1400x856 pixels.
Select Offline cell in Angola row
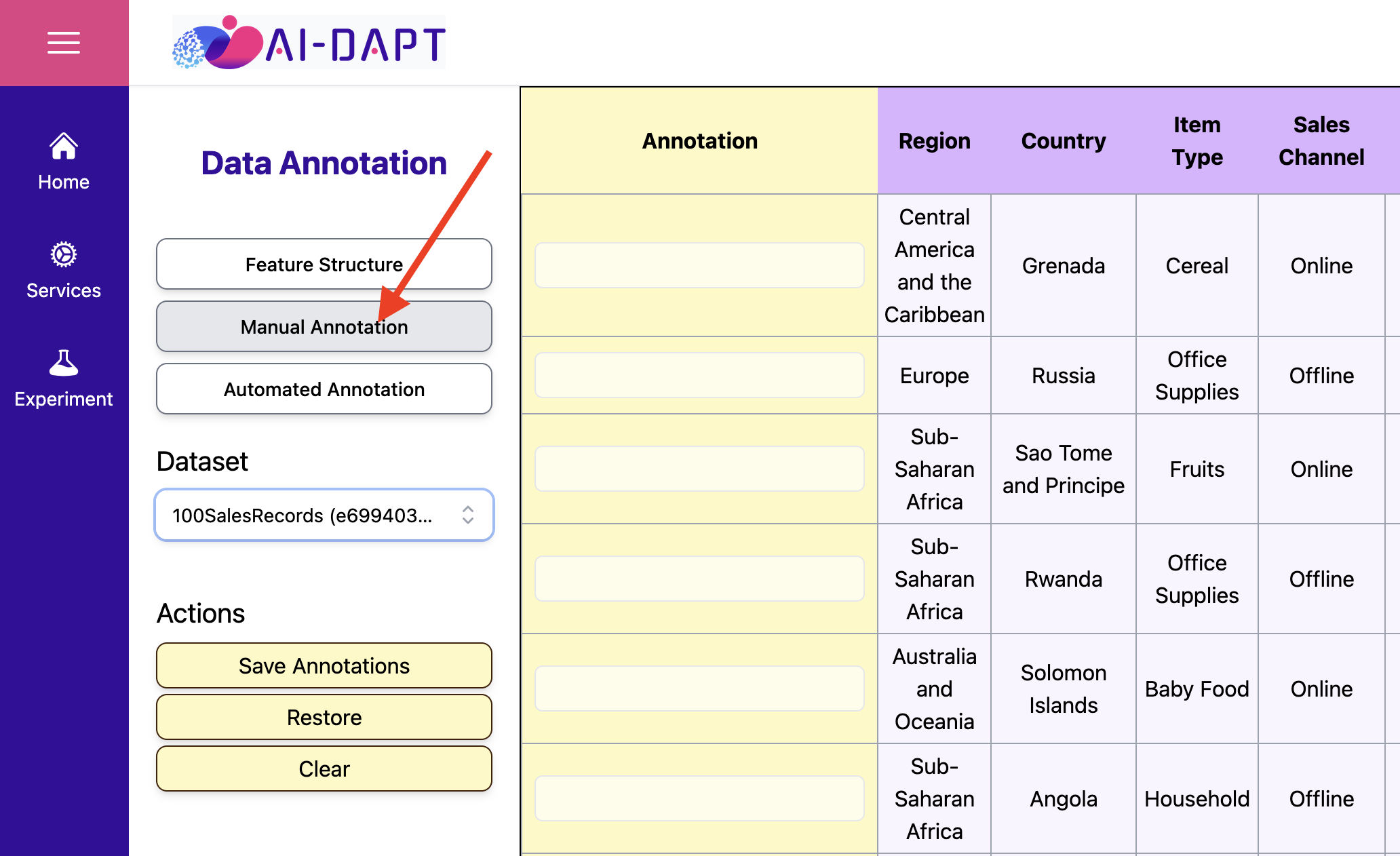(1321, 798)
